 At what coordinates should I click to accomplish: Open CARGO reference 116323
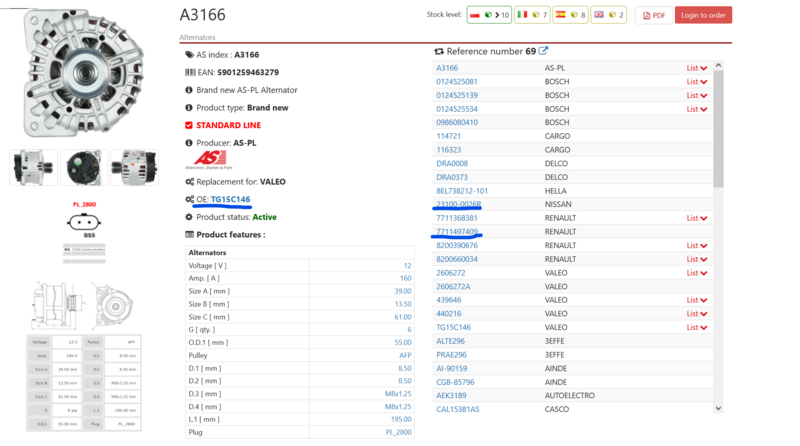point(448,150)
